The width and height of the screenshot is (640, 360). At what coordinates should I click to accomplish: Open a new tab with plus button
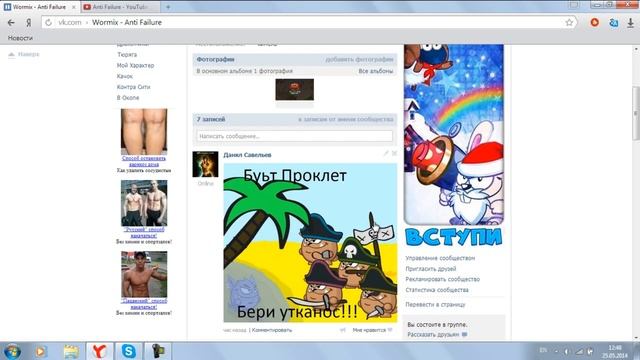click(168, 7)
